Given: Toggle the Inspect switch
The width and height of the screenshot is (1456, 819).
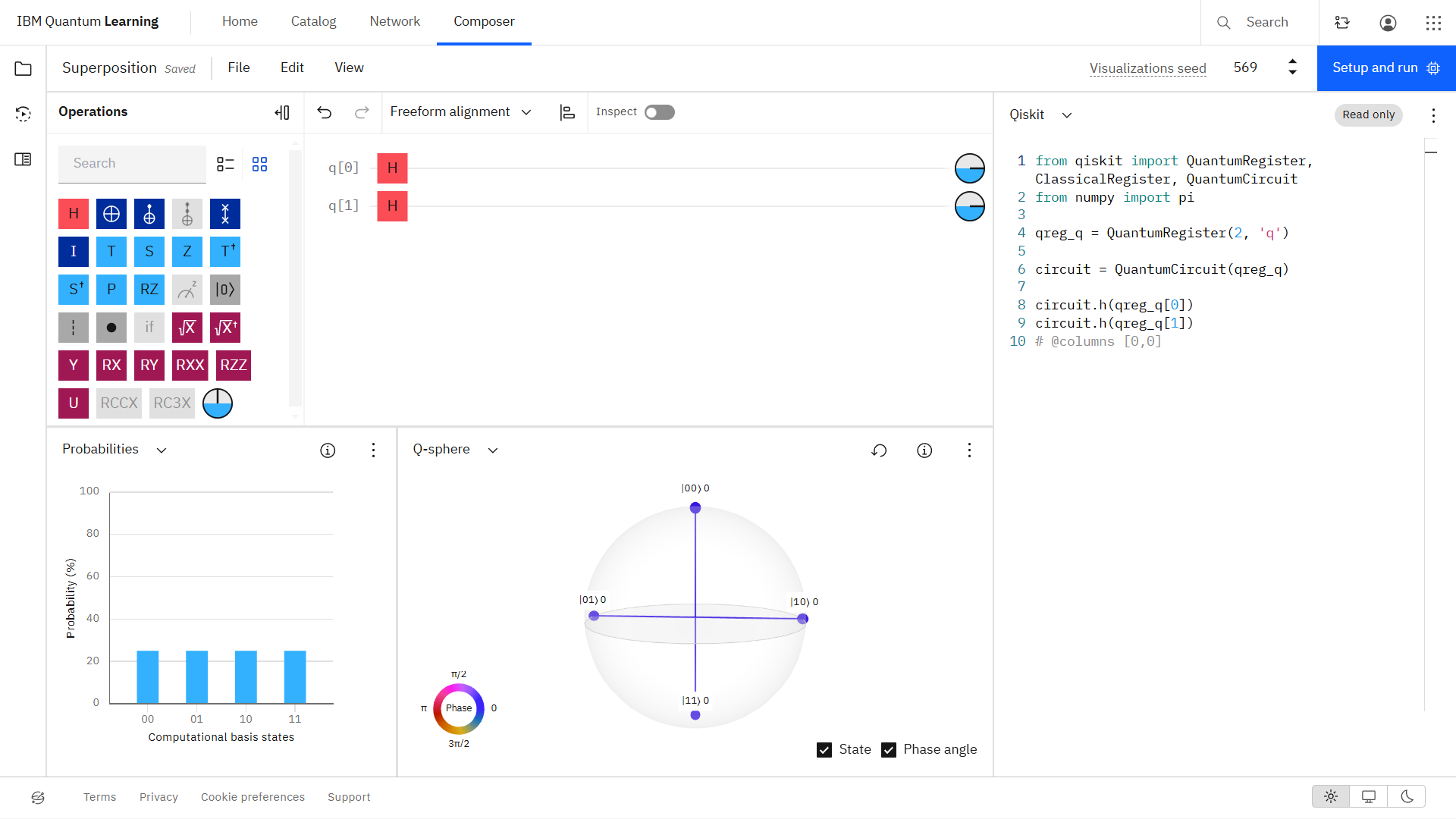Looking at the screenshot, I should click(659, 112).
